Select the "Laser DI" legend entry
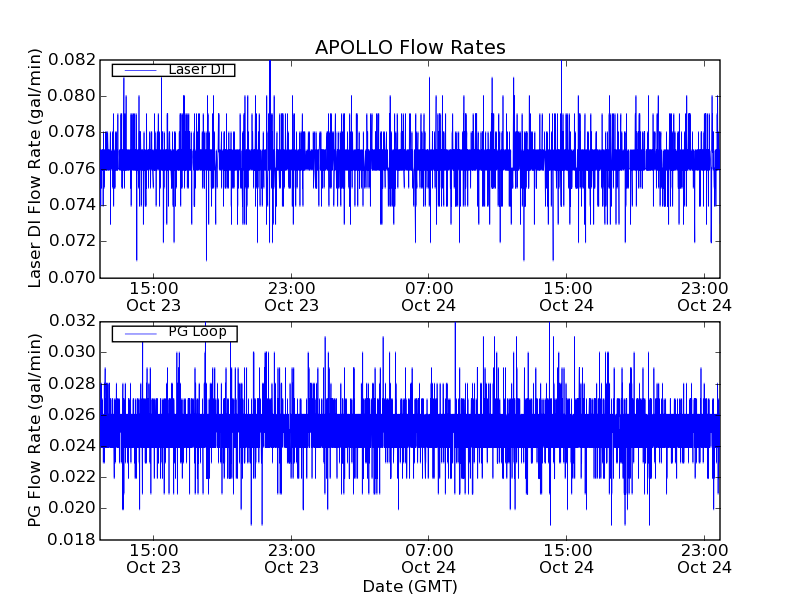The image size is (800, 600). point(173,69)
